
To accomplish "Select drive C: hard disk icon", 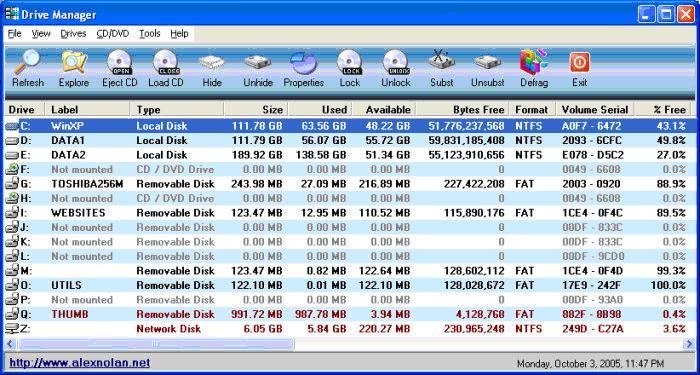I will (12, 126).
